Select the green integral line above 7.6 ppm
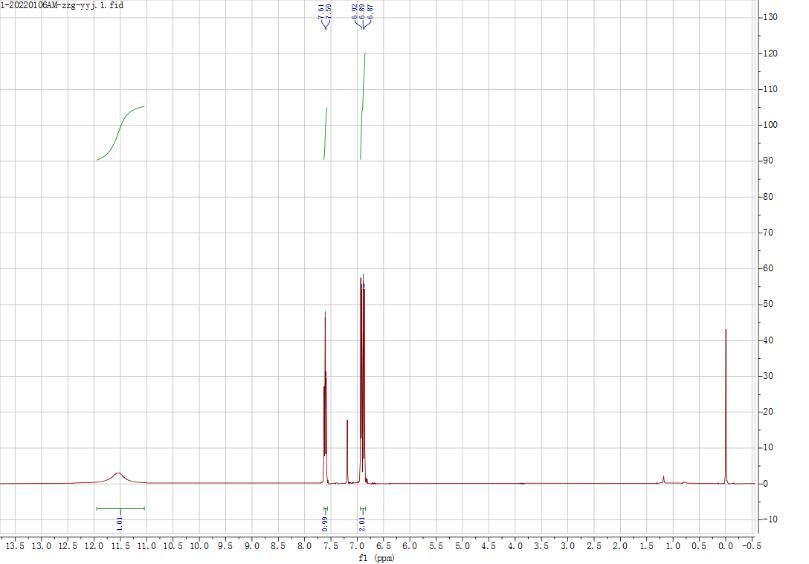 (x=325, y=133)
